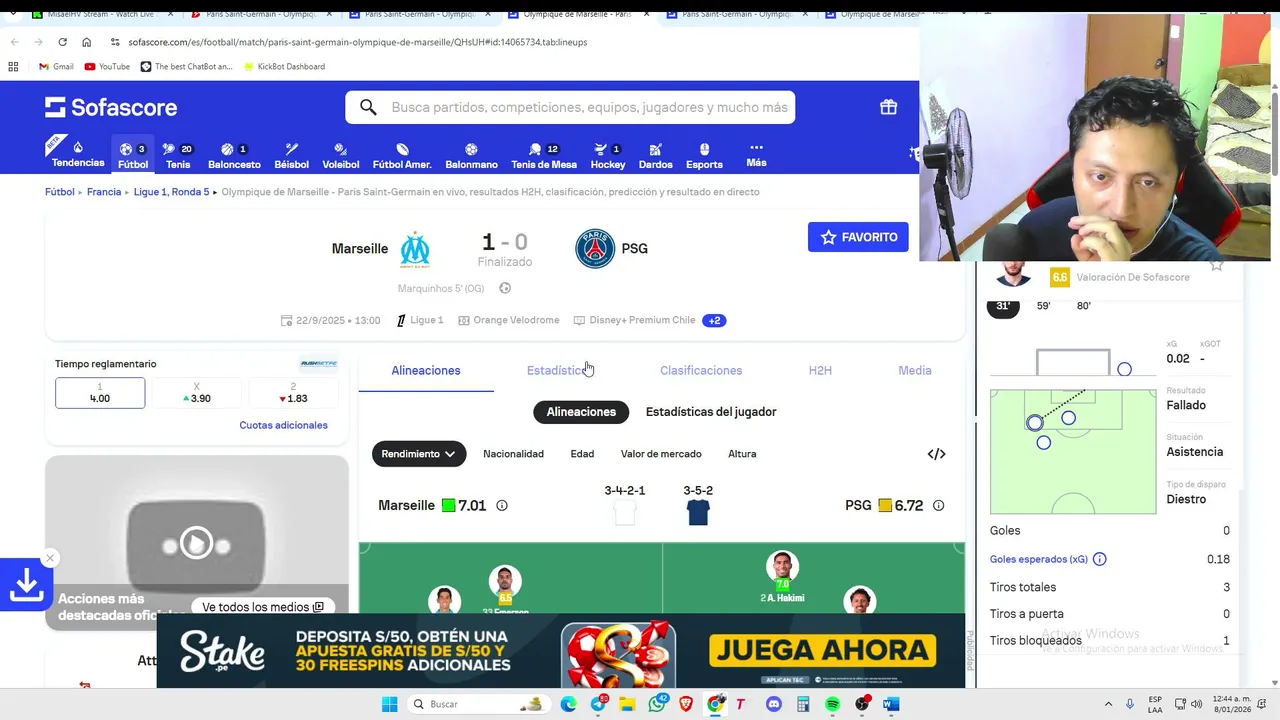Open the Clasificaciones tab

(701, 370)
